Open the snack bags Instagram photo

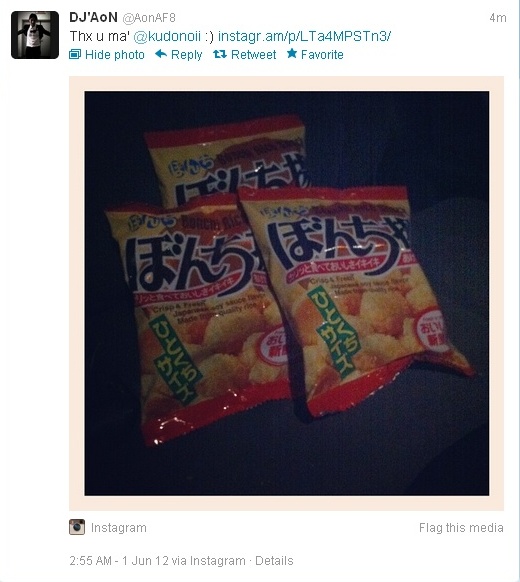tap(287, 293)
